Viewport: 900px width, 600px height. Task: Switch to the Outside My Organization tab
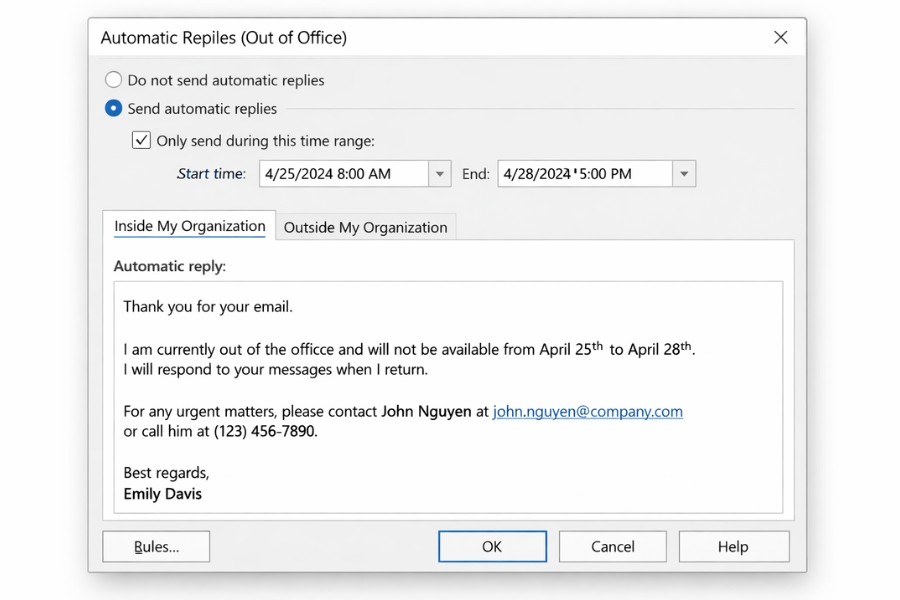(366, 227)
